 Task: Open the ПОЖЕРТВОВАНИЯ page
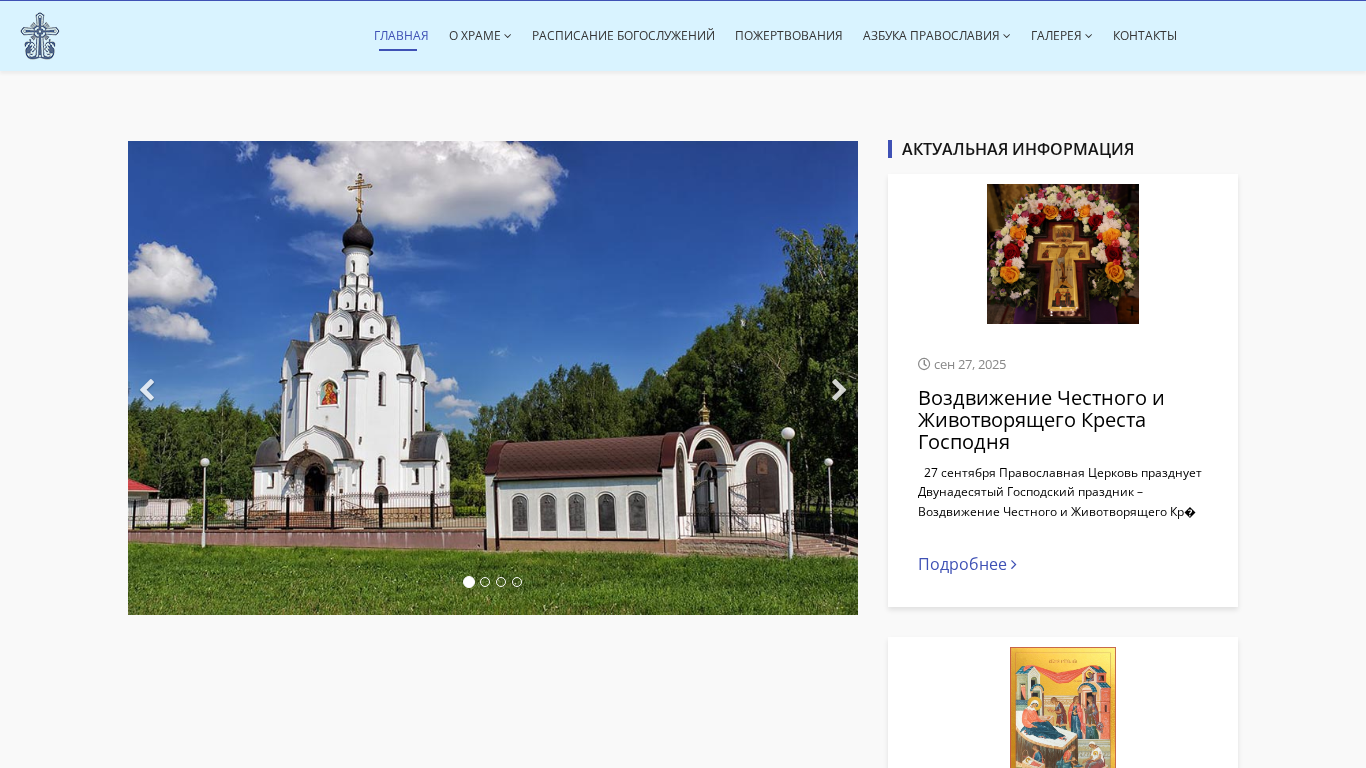789,36
